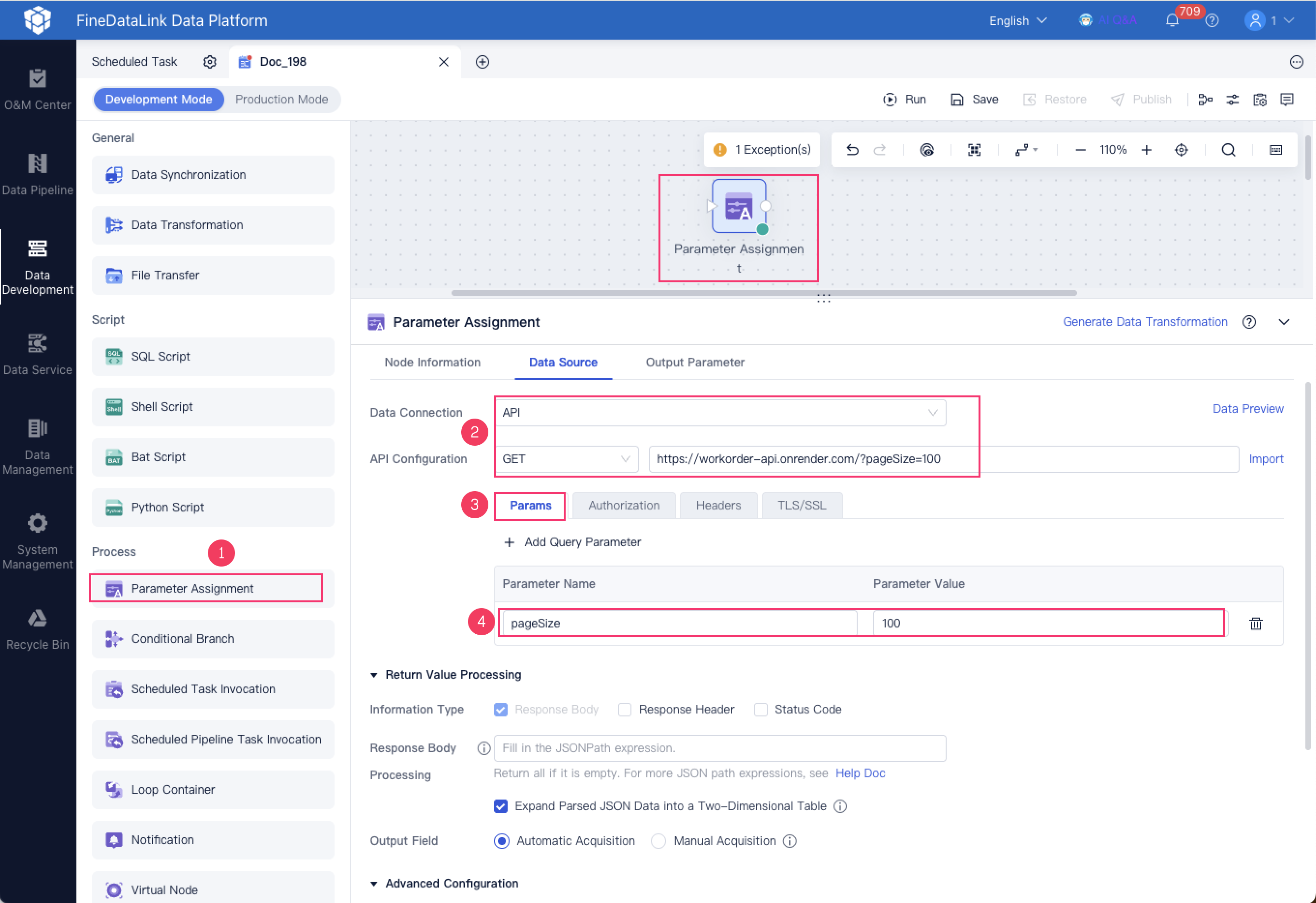1316x903 pixels.
Task: Click the Data Preview link
Action: [1247, 408]
